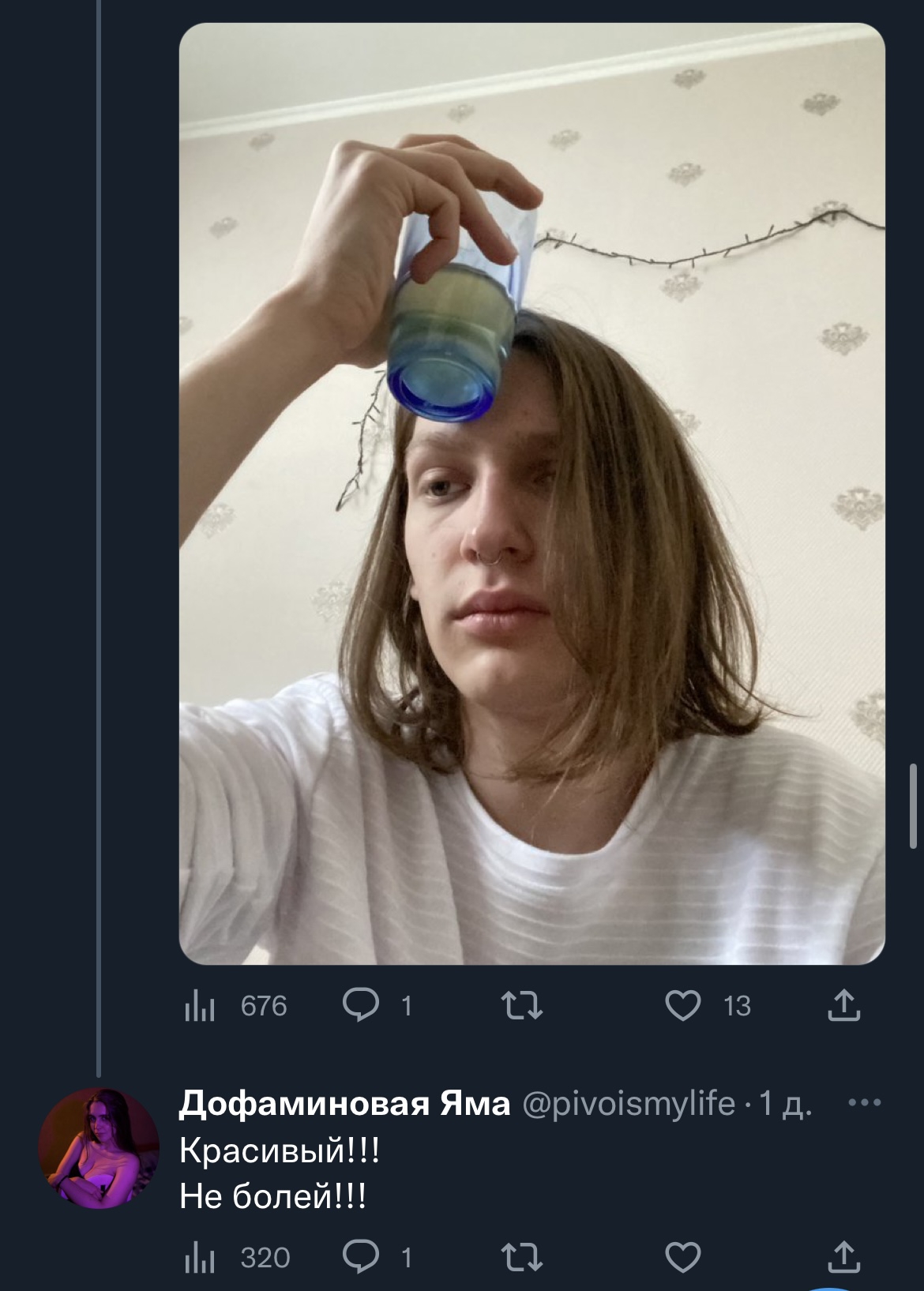Viewport: 924px width, 1291px height.
Task: Like the photo tweet with 13 likes
Action: (x=683, y=1006)
